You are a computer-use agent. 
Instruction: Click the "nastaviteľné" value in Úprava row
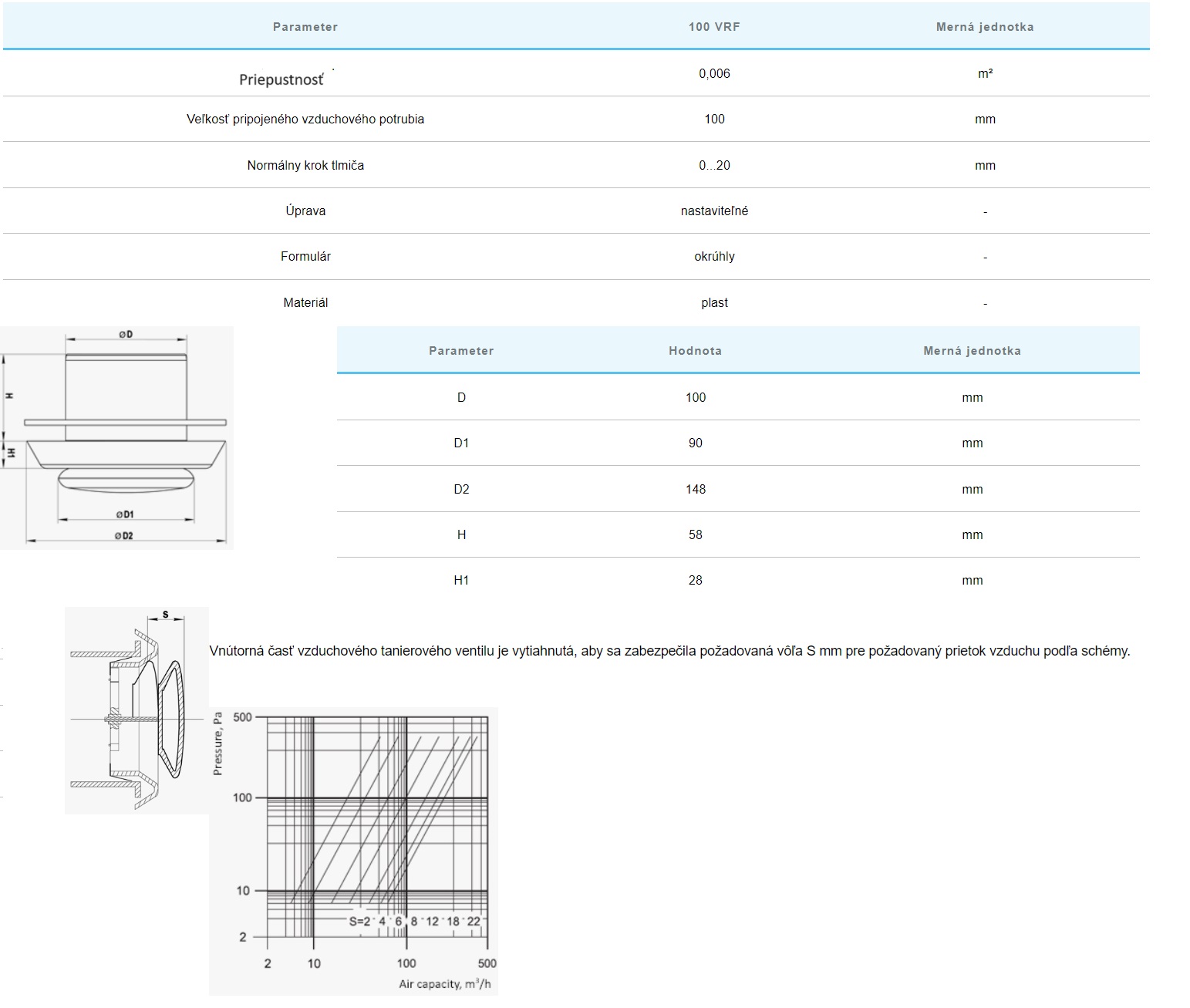pyautogui.click(x=714, y=211)
